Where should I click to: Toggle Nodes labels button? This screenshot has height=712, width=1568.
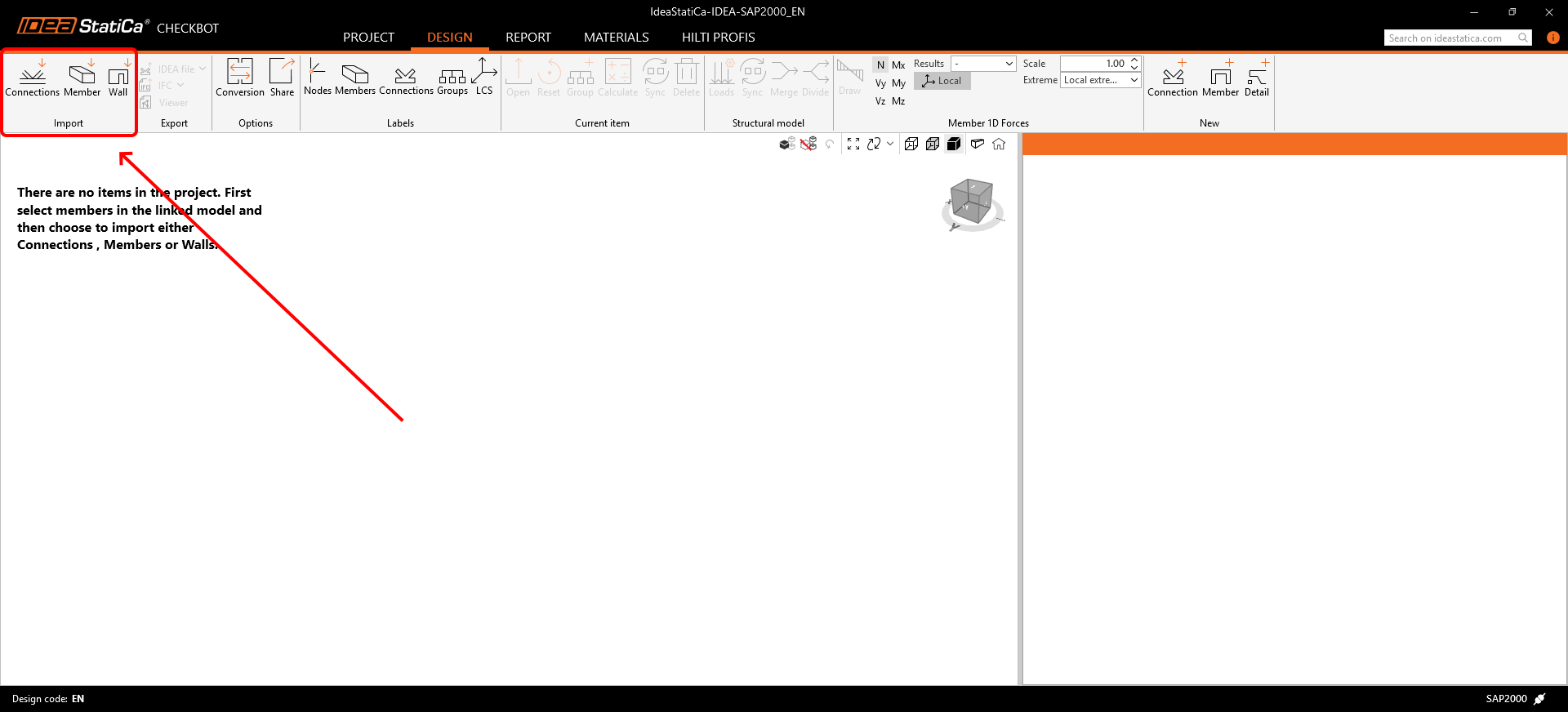click(x=318, y=78)
